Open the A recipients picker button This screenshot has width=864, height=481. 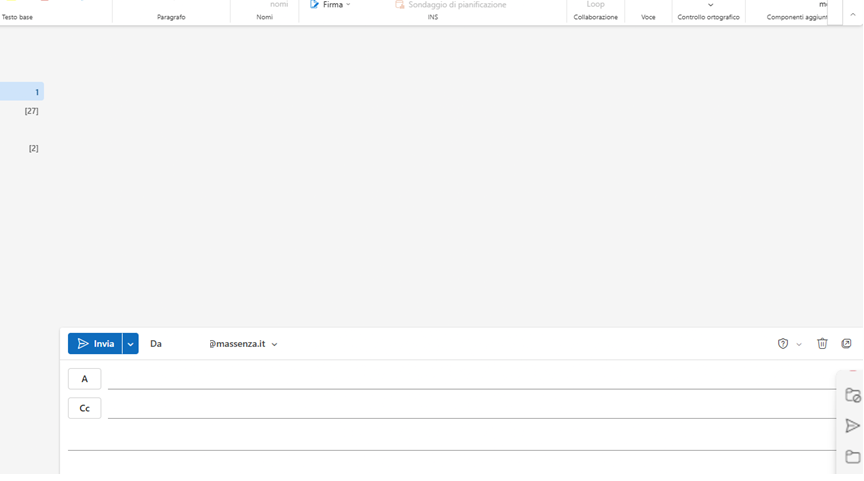(x=84, y=379)
